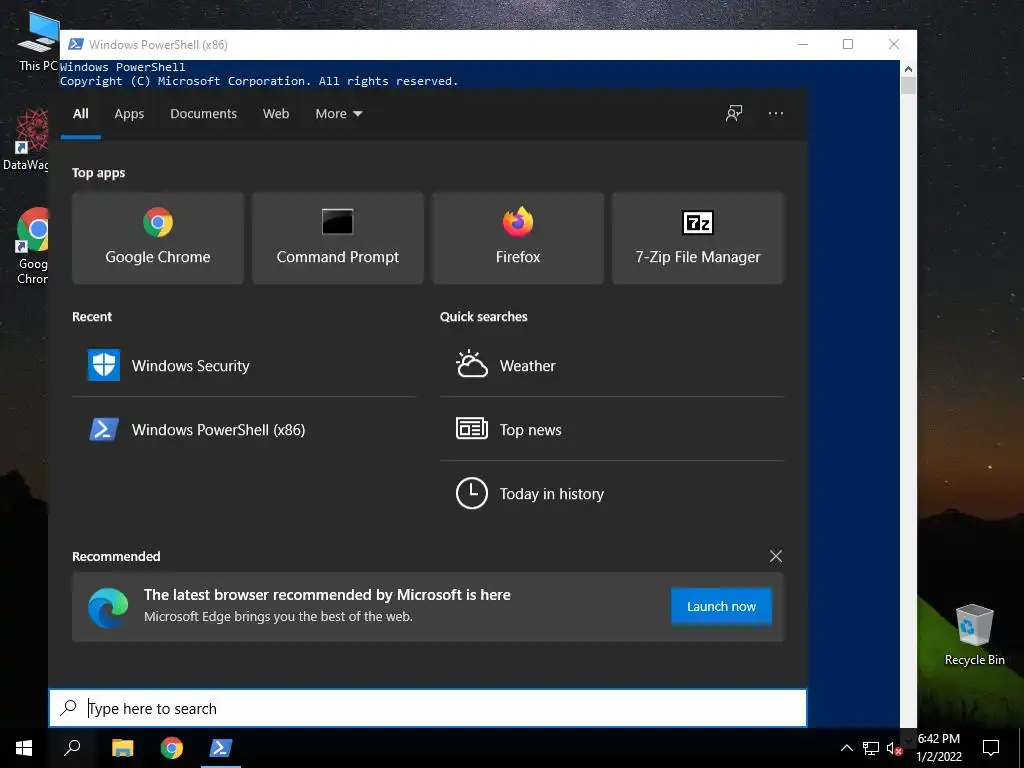Click the Type here to search box
Image resolution: width=1024 pixels, height=768 pixels.
(428, 708)
